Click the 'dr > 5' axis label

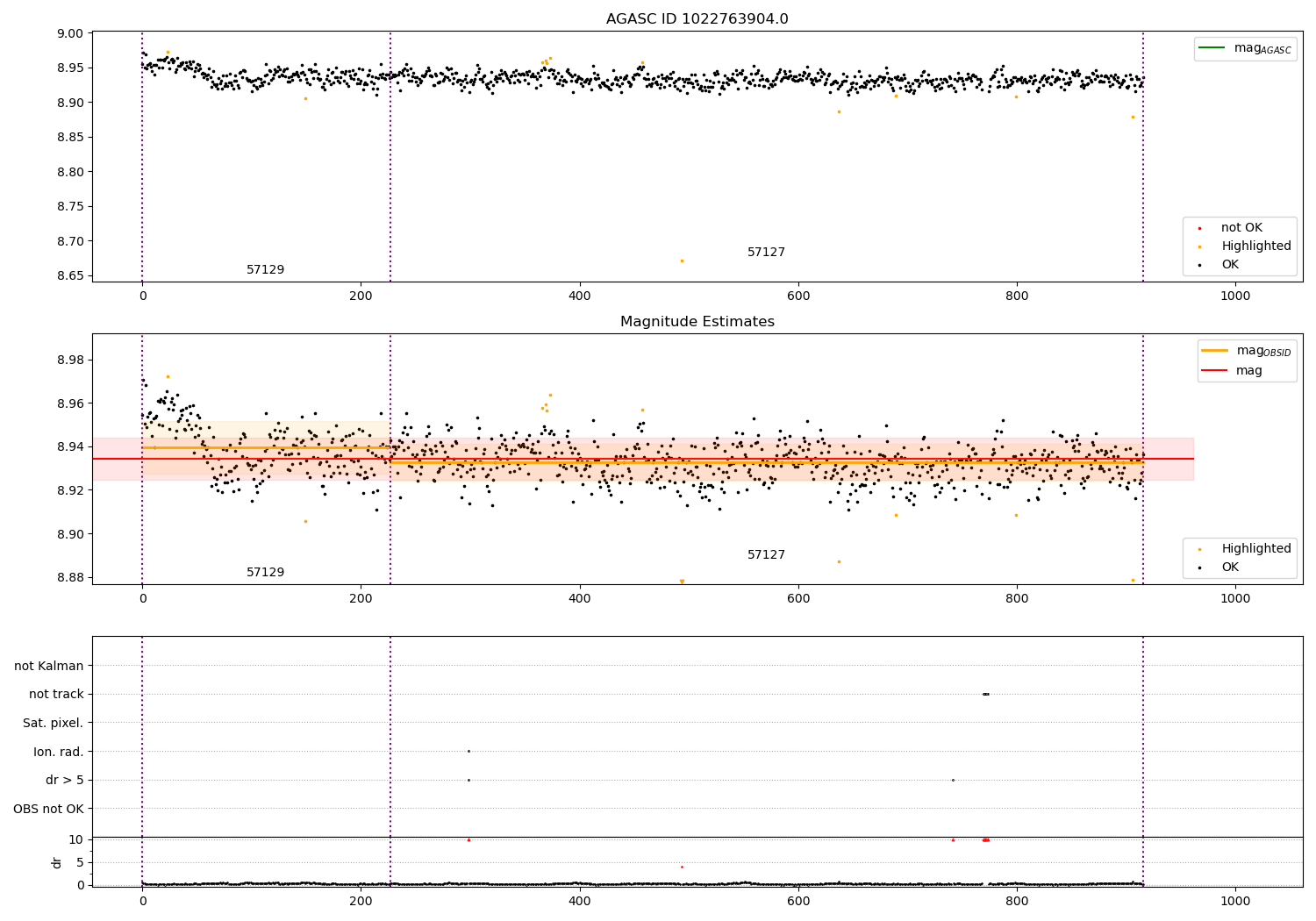tap(65, 781)
